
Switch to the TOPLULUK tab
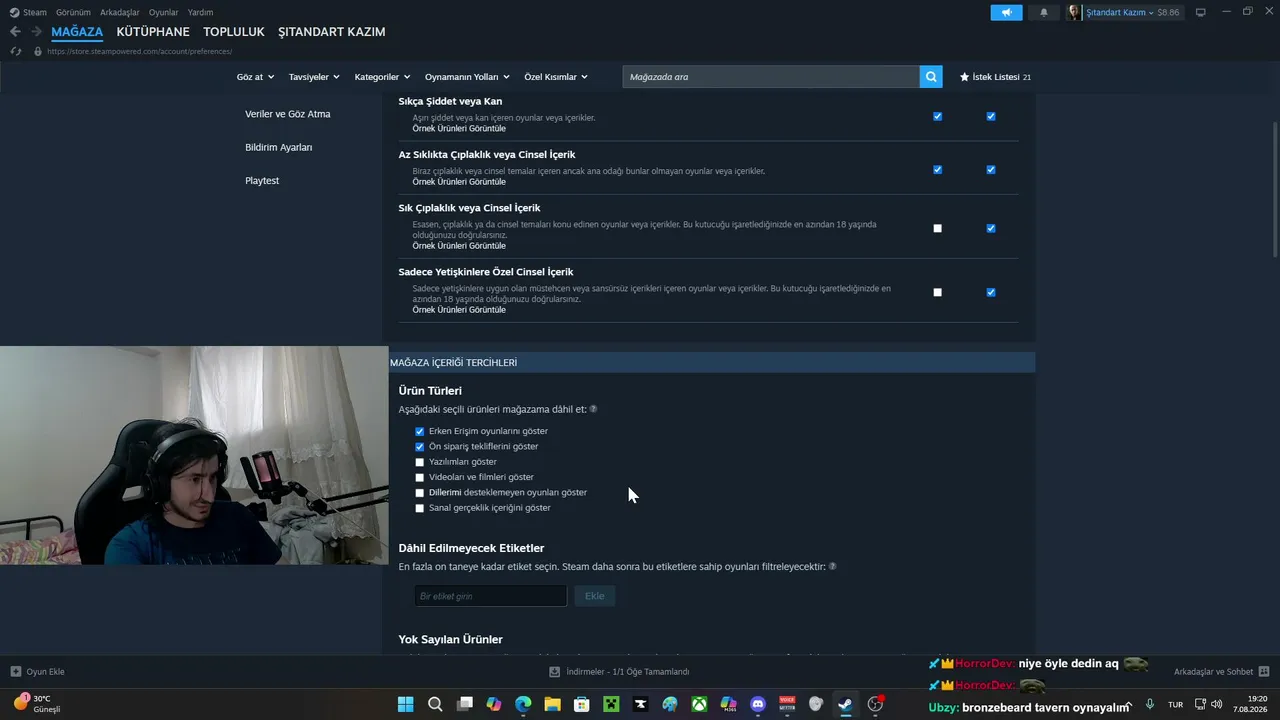pos(234,32)
